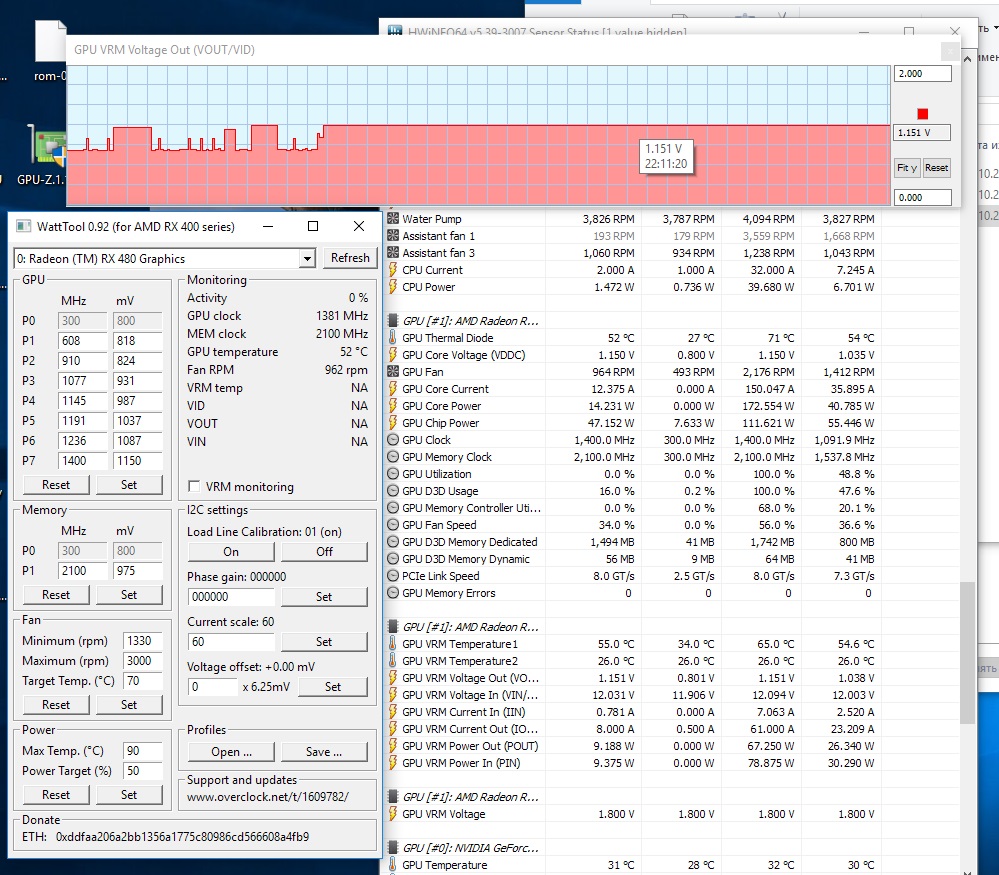This screenshot has width=999, height=875.
Task: Click Reset in the Memory section
Action: point(56,595)
